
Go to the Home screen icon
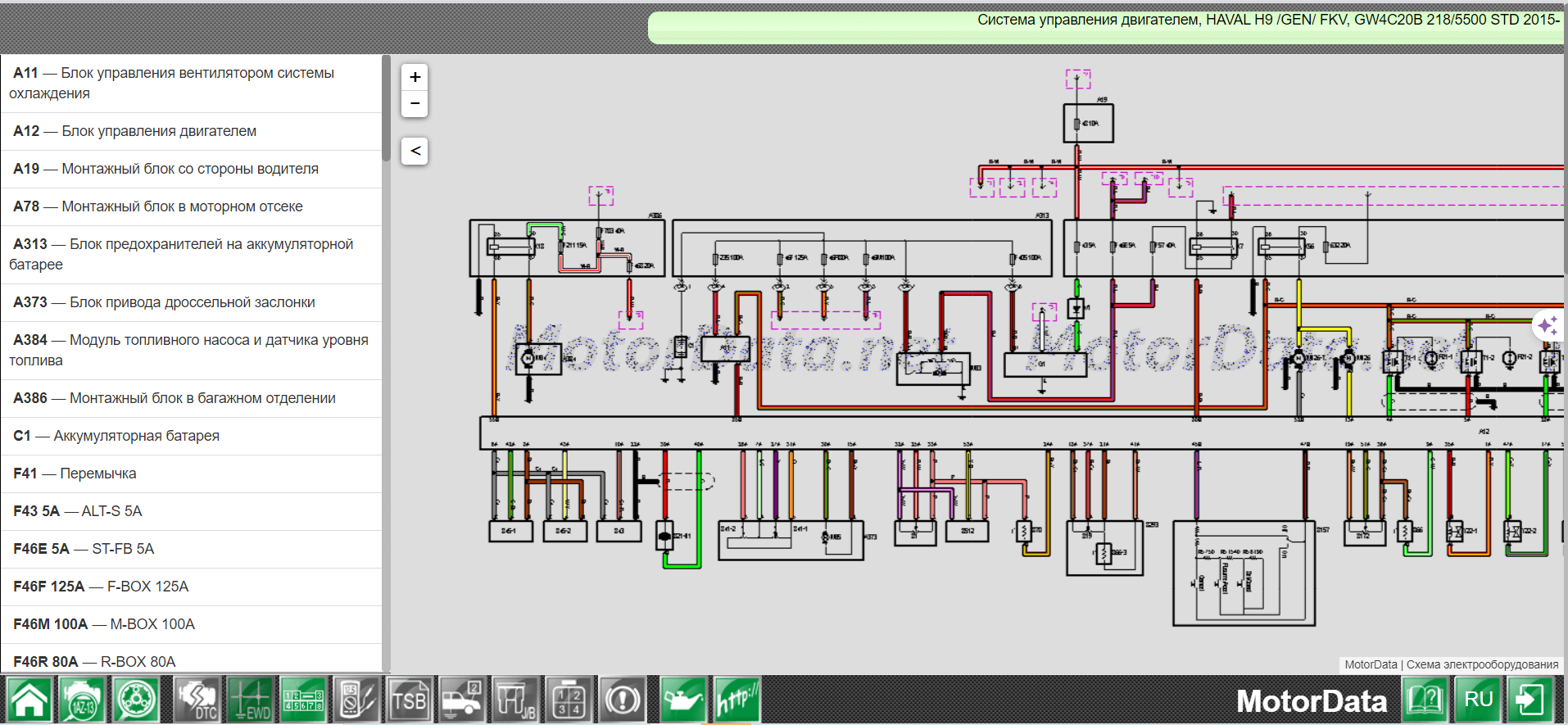29,700
